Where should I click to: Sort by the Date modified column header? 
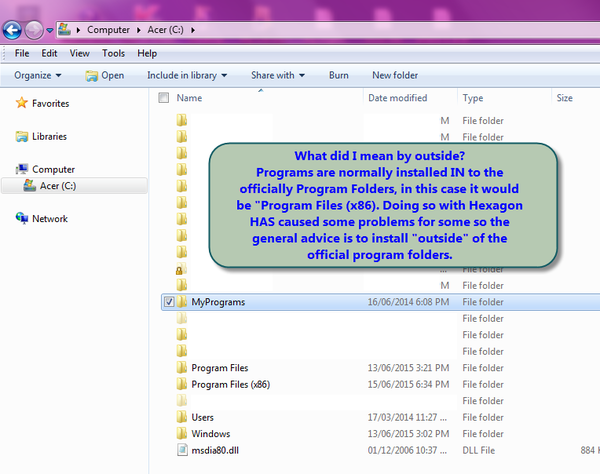[x=398, y=98]
